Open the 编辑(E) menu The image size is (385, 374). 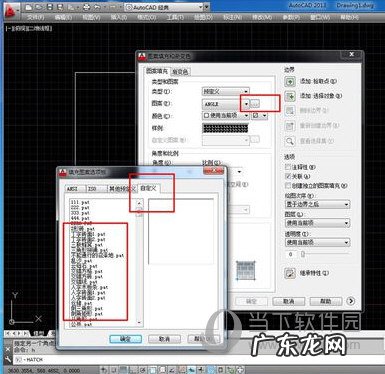click(63, 17)
